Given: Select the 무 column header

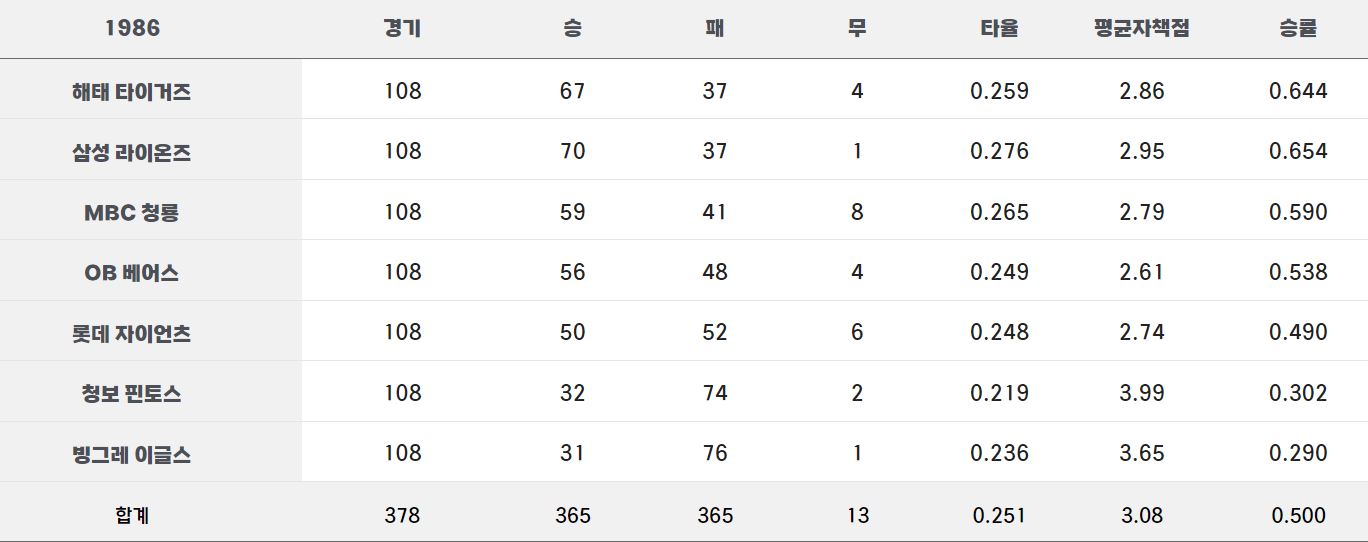Looking at the screenshot, I should (x=857, y=28).
